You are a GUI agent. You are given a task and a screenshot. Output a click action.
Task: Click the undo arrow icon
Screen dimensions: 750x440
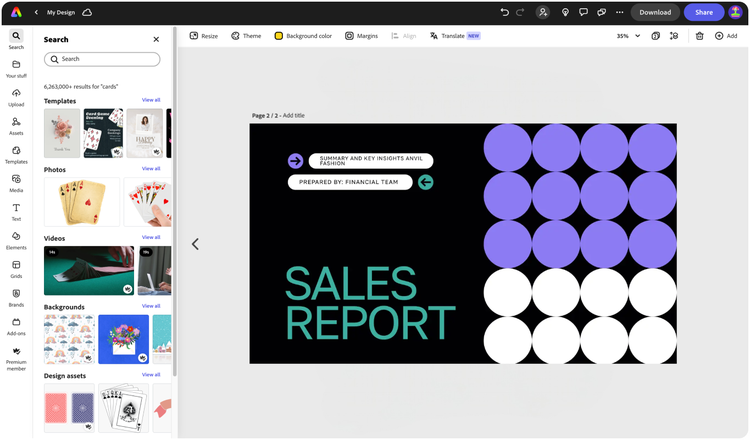coord(505,12)
